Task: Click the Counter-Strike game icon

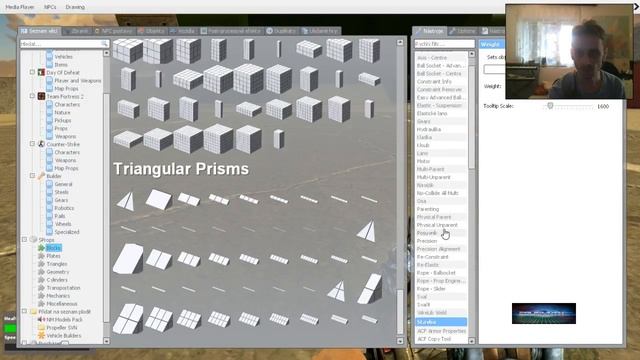Action: (41, 144)
